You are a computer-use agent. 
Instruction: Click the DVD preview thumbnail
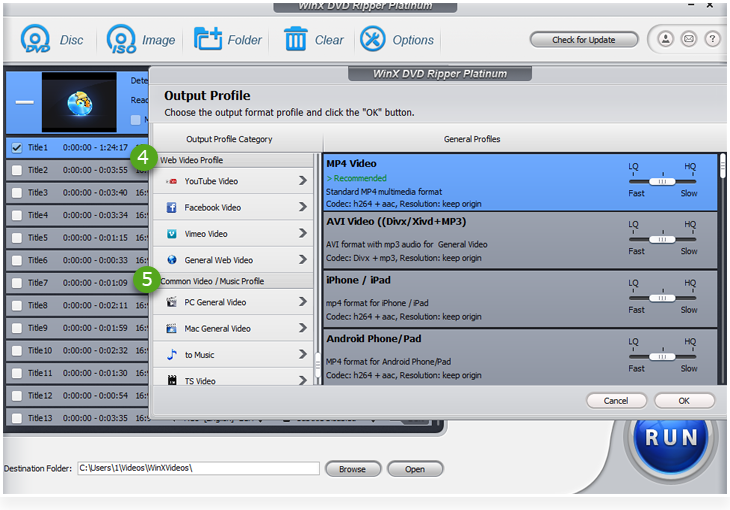pos(79,102)
